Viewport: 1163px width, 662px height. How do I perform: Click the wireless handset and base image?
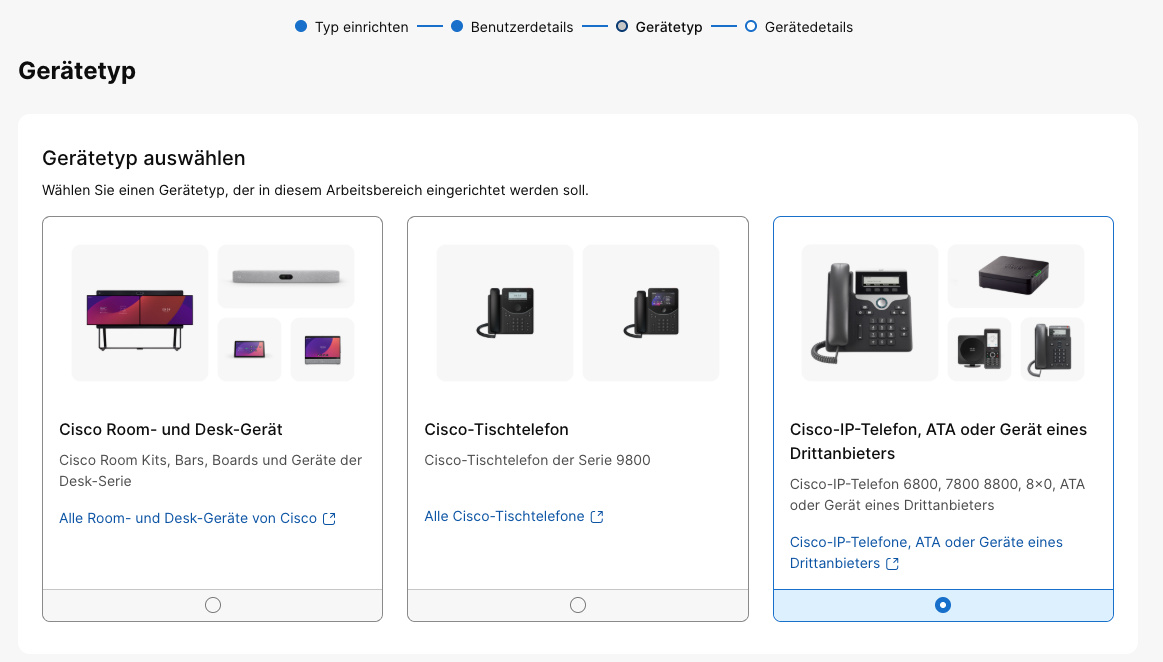tap(980, 349)
